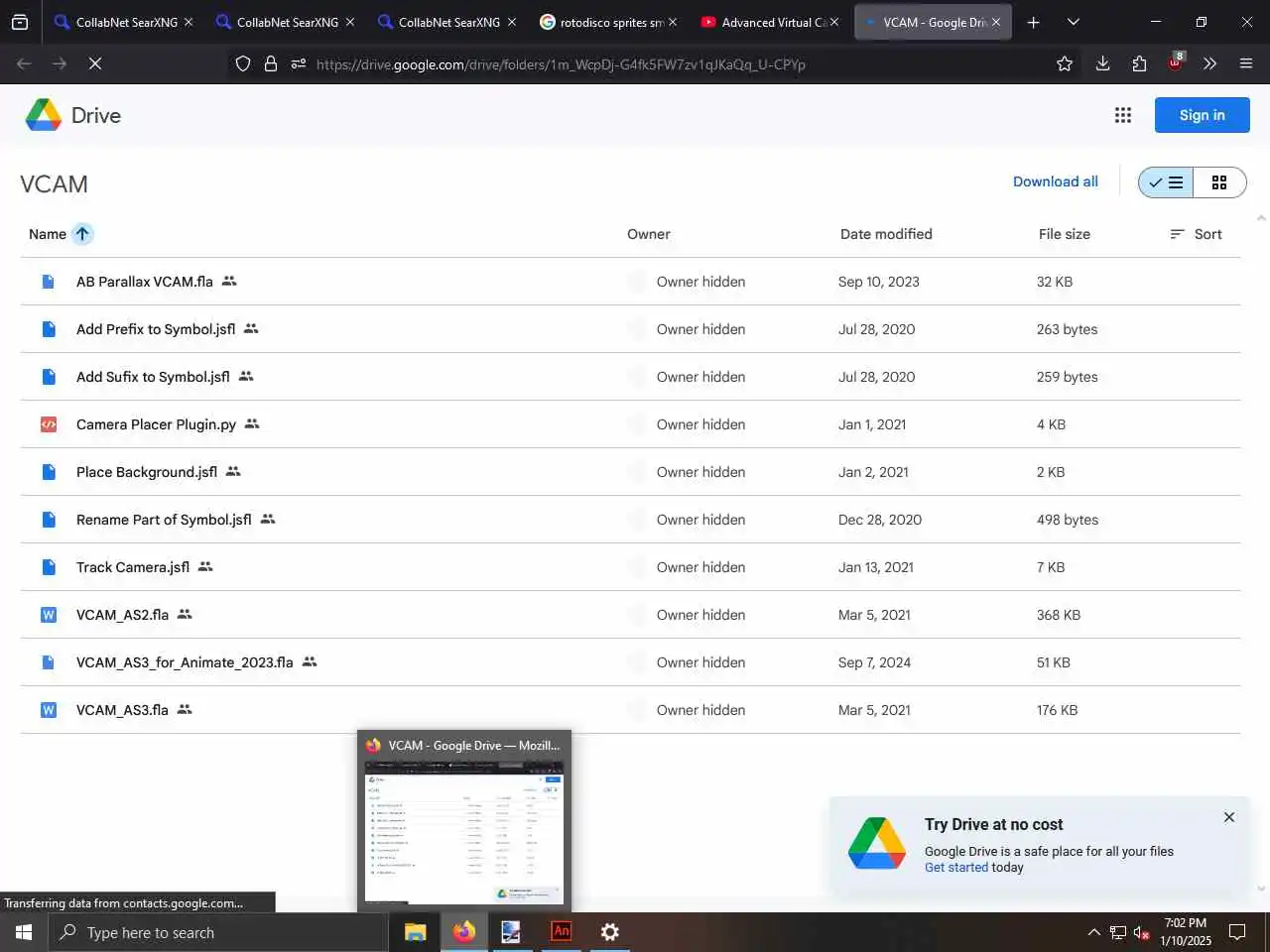1270x952 pixels.
Task: Close the Try Drive at no cost banner
Action: 1228,817
